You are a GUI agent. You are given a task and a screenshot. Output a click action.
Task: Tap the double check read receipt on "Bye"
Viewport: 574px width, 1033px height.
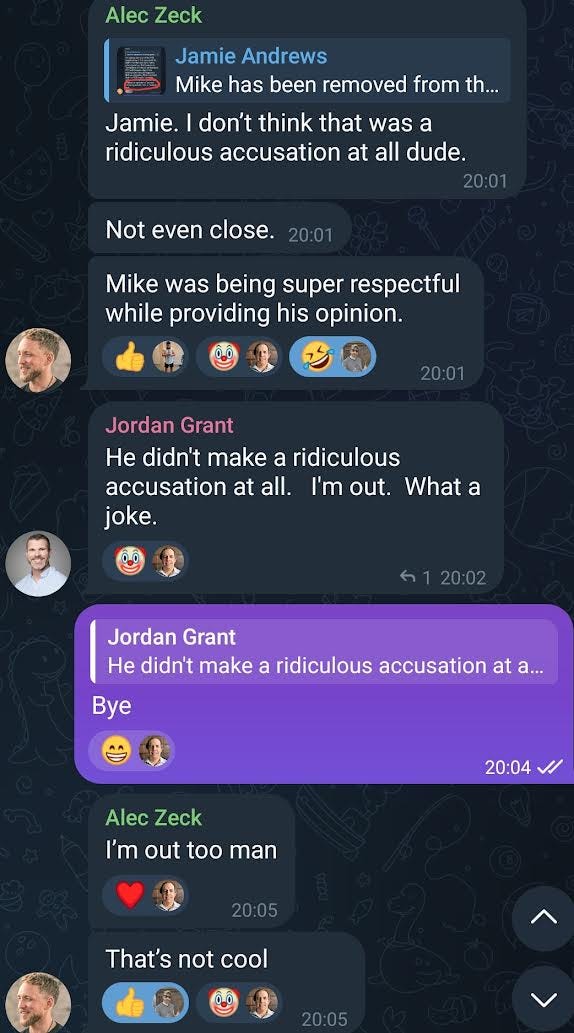coord(550,767)
